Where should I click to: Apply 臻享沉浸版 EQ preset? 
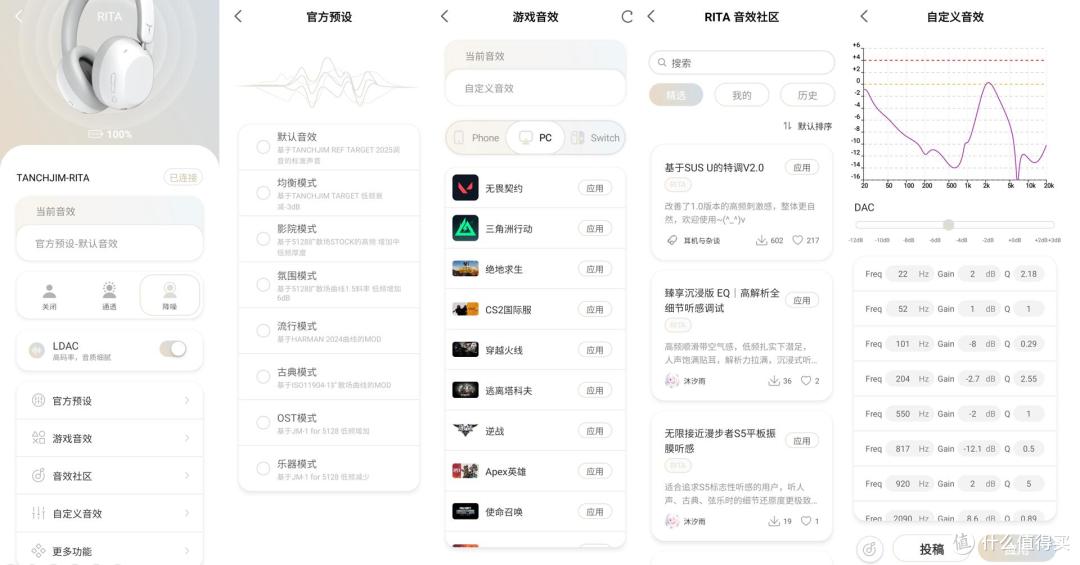pyautogui.click(x=802, y=300)
